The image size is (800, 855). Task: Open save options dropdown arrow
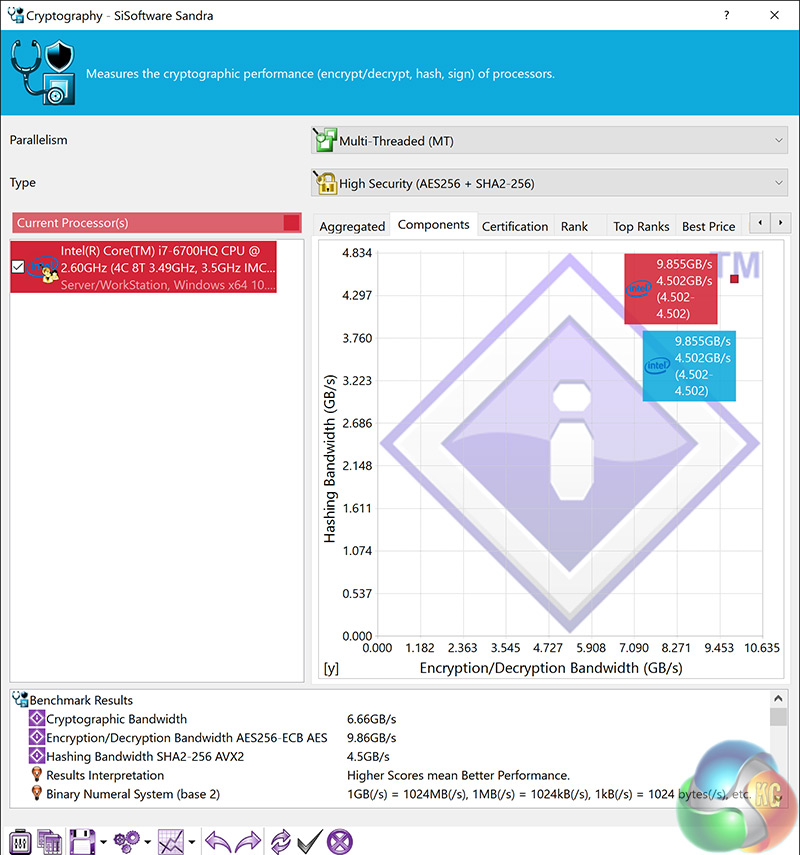103,842
